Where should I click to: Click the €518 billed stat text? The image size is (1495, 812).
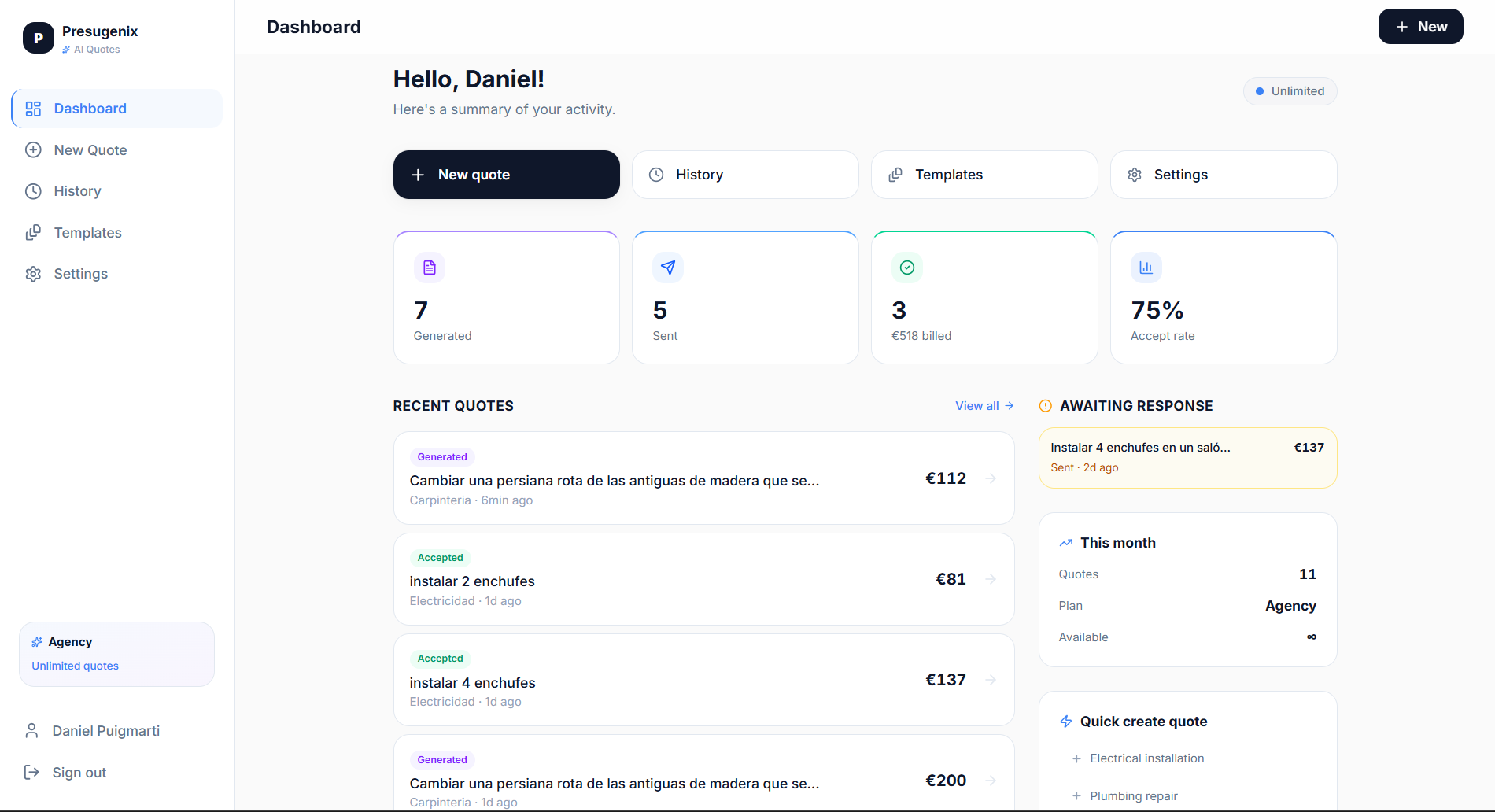point(921,336)
